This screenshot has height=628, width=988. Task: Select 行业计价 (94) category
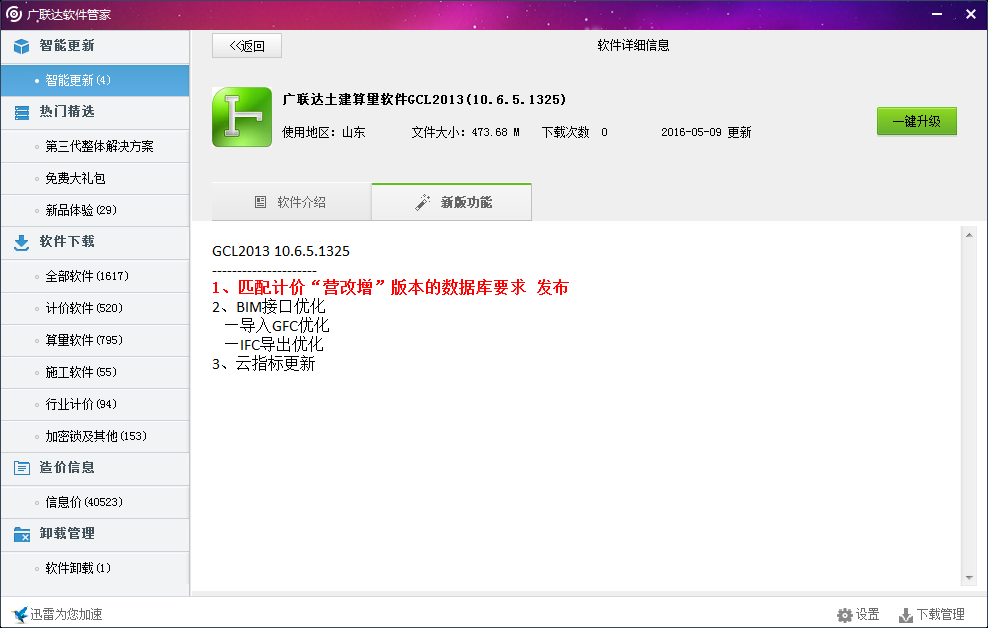tap(95, 404)
